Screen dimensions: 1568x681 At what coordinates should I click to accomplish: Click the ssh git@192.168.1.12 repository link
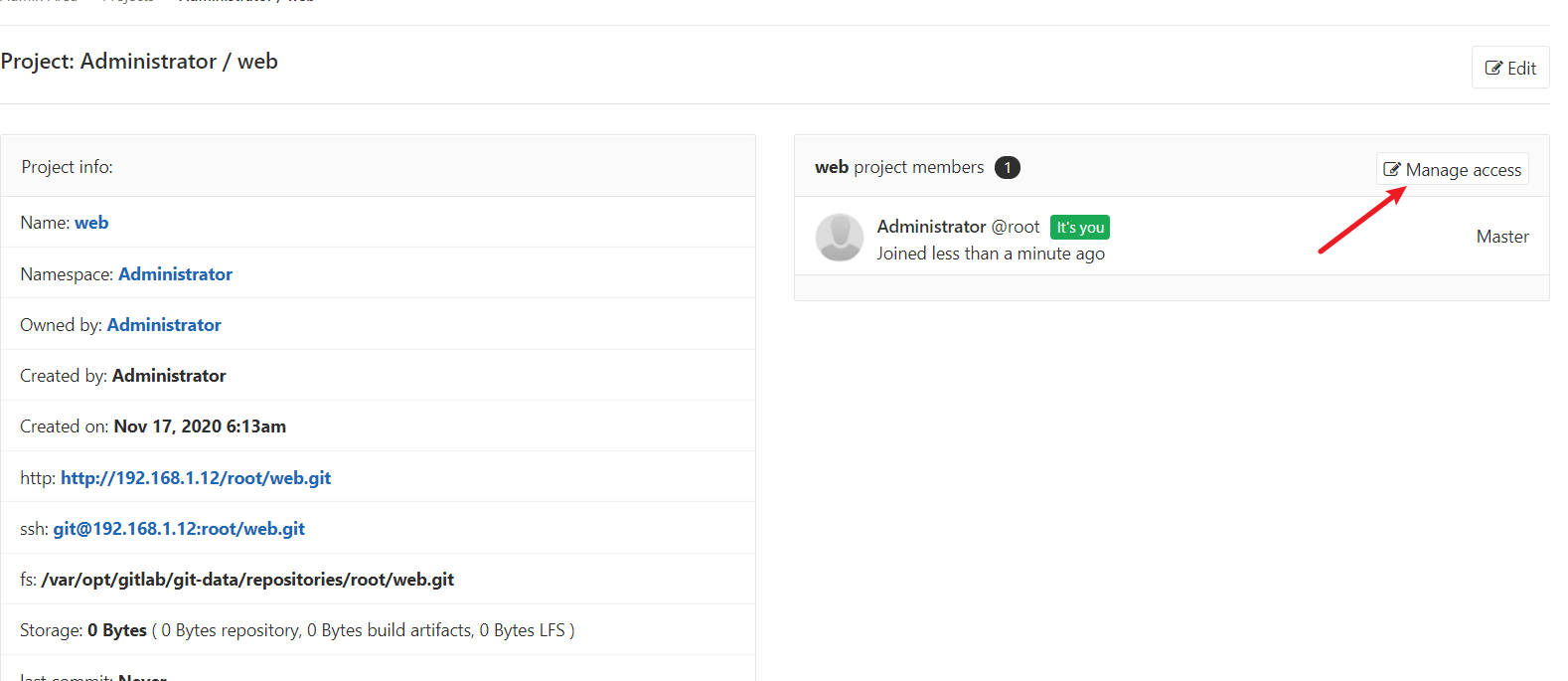(179, 529)
